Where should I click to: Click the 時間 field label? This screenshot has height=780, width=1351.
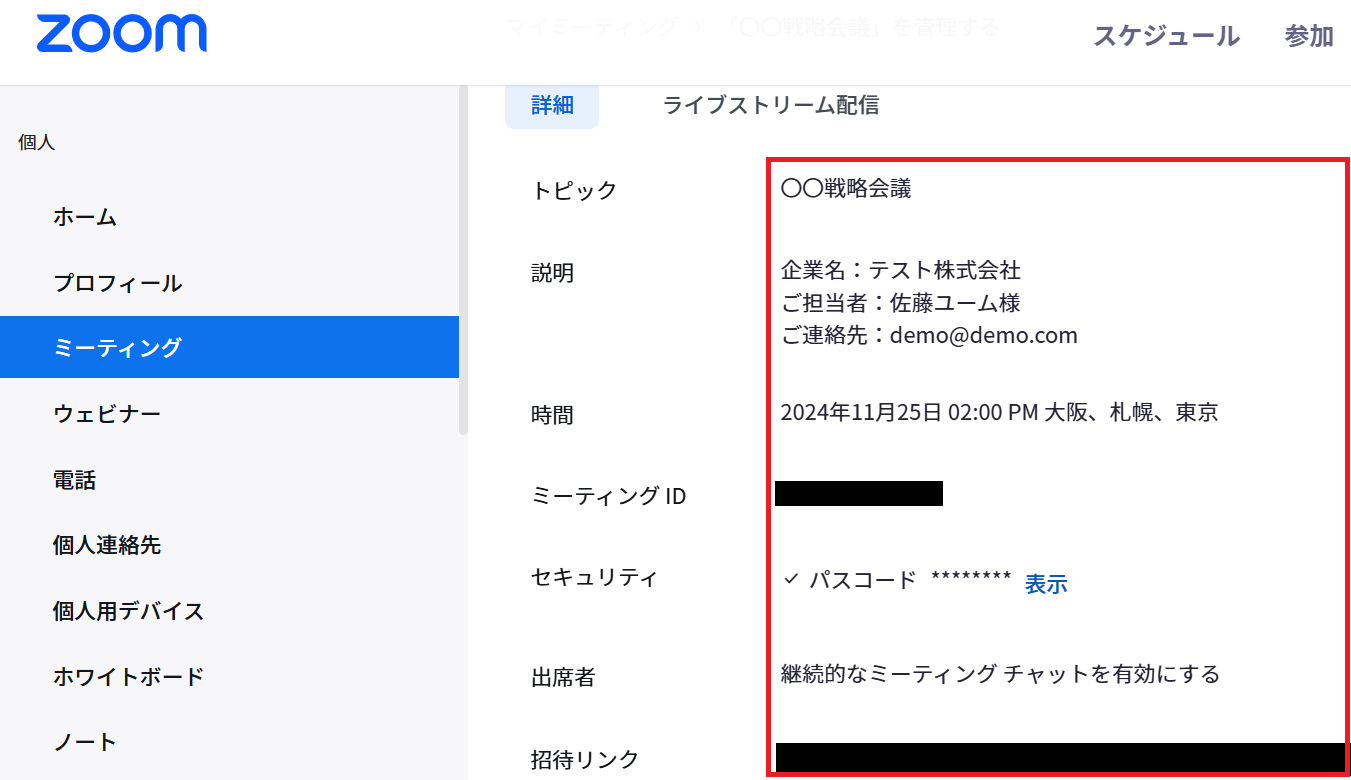[x=552, y=414]
